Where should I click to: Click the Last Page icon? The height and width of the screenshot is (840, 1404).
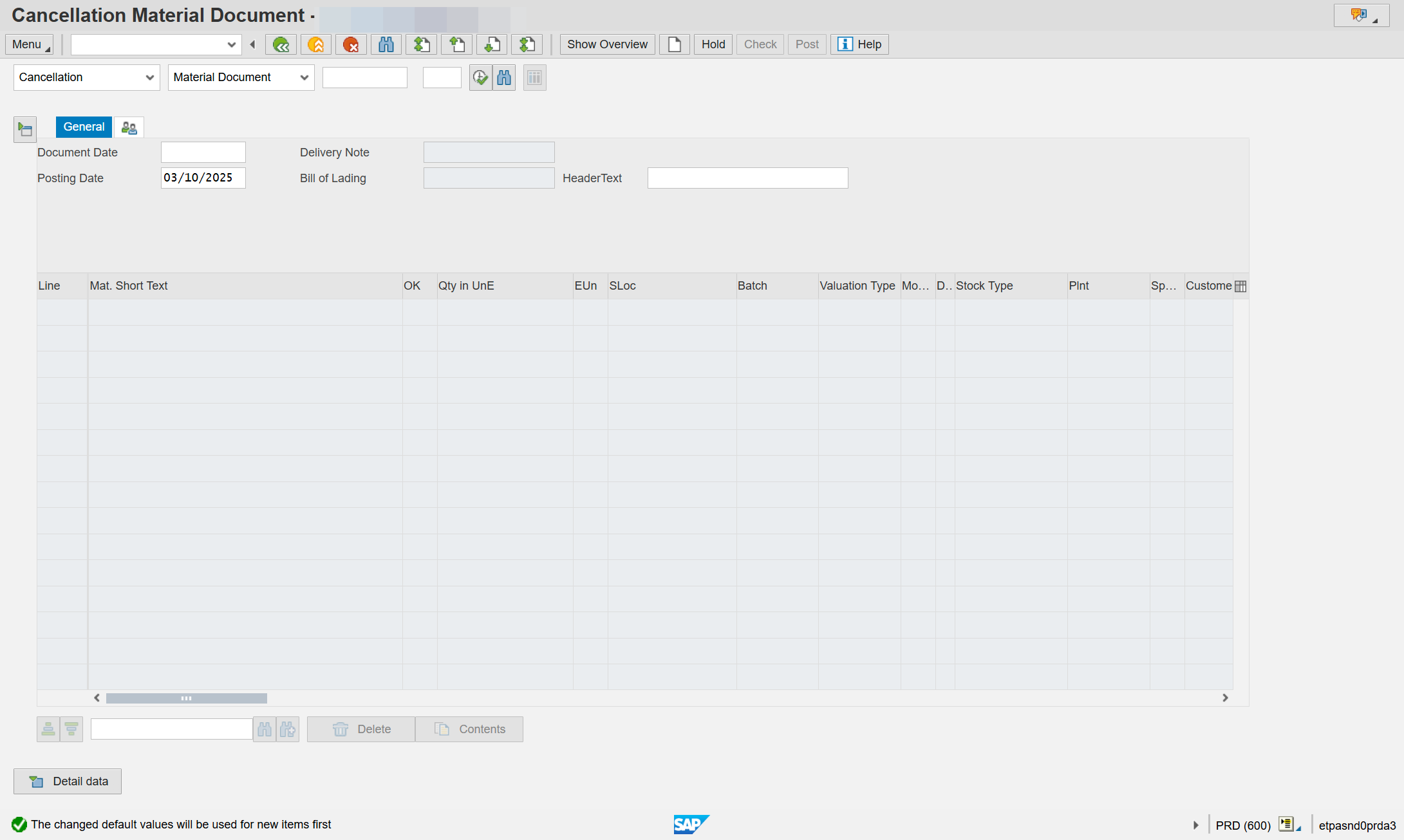coord(527,44)
